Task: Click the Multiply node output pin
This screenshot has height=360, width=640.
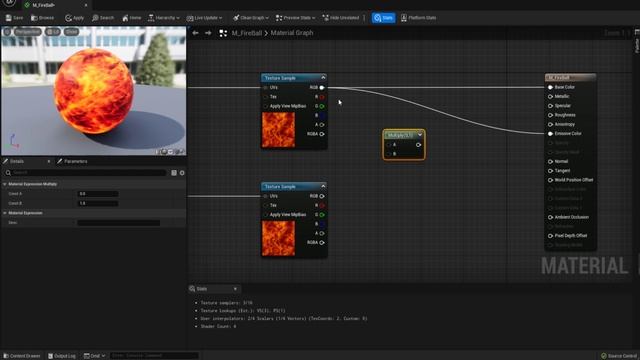Action: tap(418, 145)
